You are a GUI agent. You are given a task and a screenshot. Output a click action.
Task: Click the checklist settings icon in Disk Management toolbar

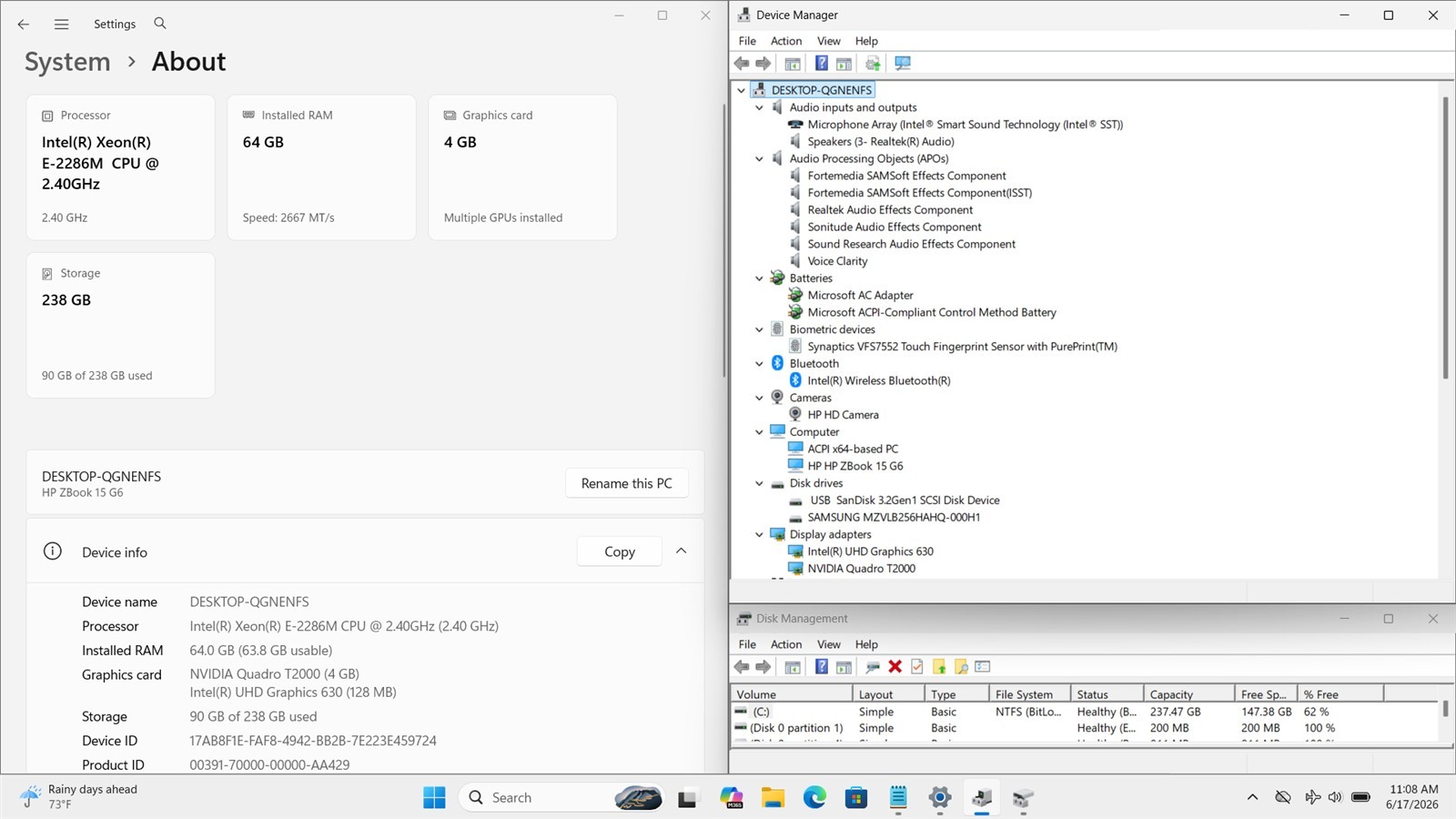pos(983,667)
